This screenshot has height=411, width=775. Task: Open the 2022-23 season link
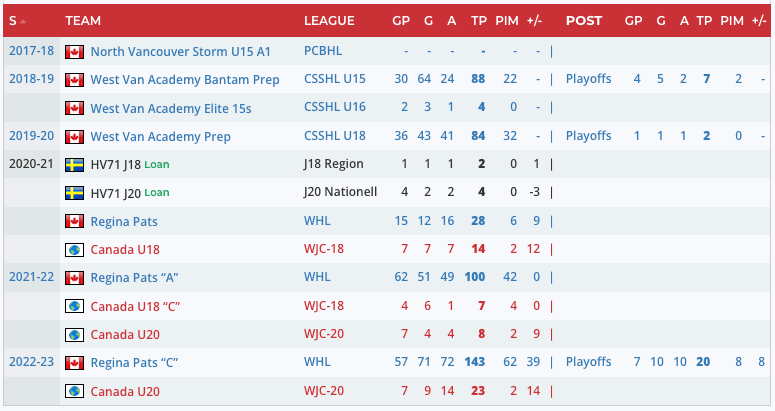(28, 362)
